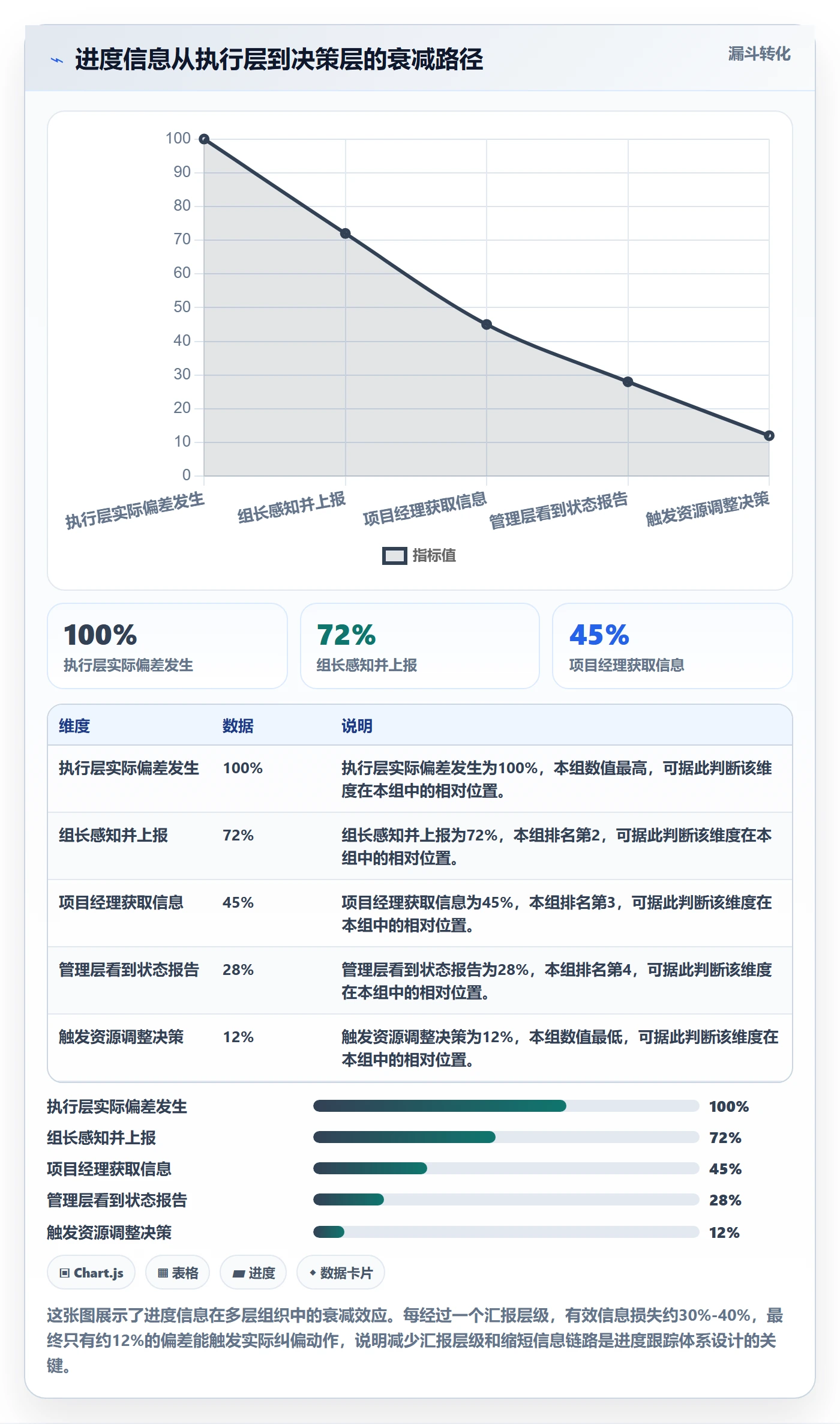Click the 组长感知并上报 progress bar
840x1424 pixels.
coord(506,1137)
